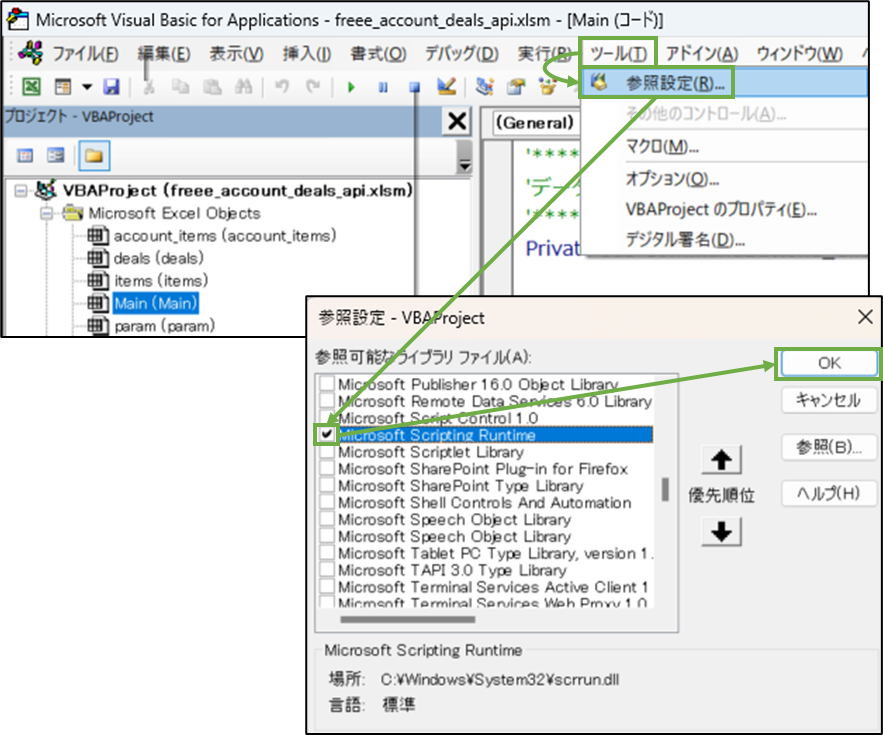The image size is (883, 735).
Task: Click the Insert UserForm toolbar icon
Action: [63, 87]
